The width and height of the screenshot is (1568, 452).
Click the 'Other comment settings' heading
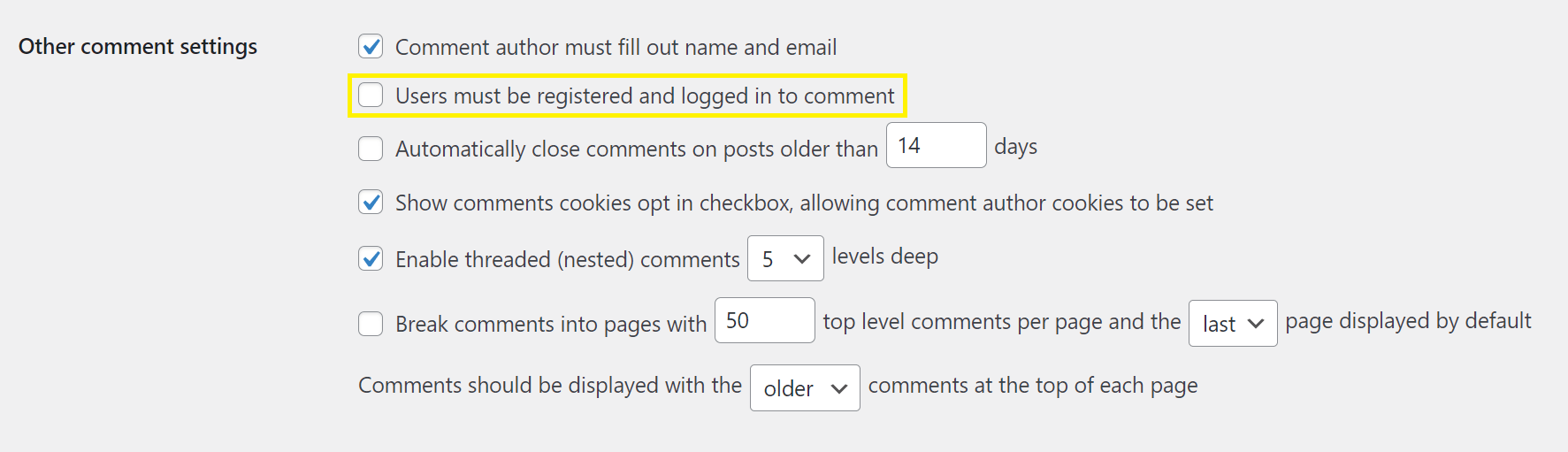138,46
